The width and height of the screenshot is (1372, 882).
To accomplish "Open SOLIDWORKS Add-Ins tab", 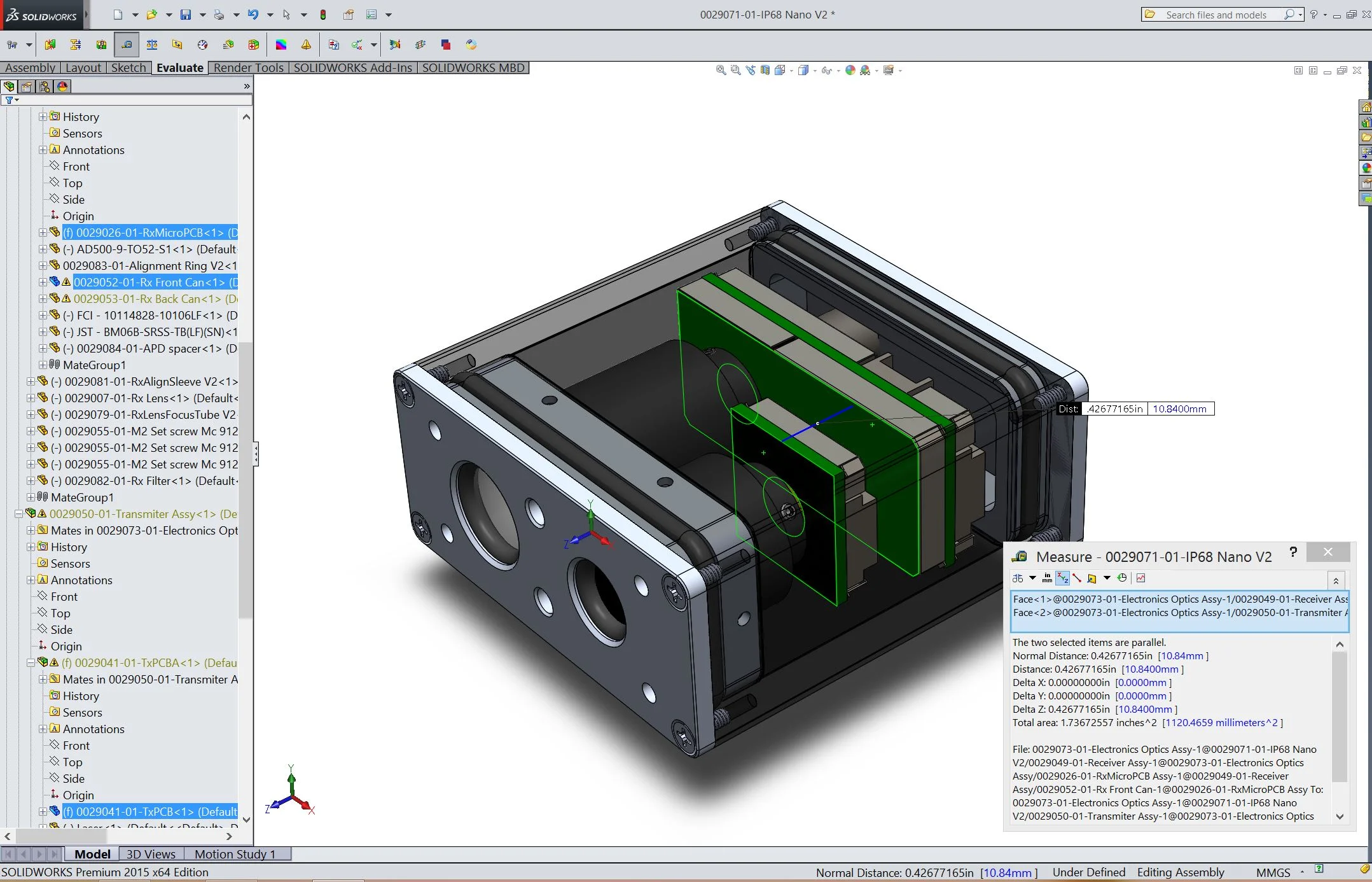I will (353, 67).
